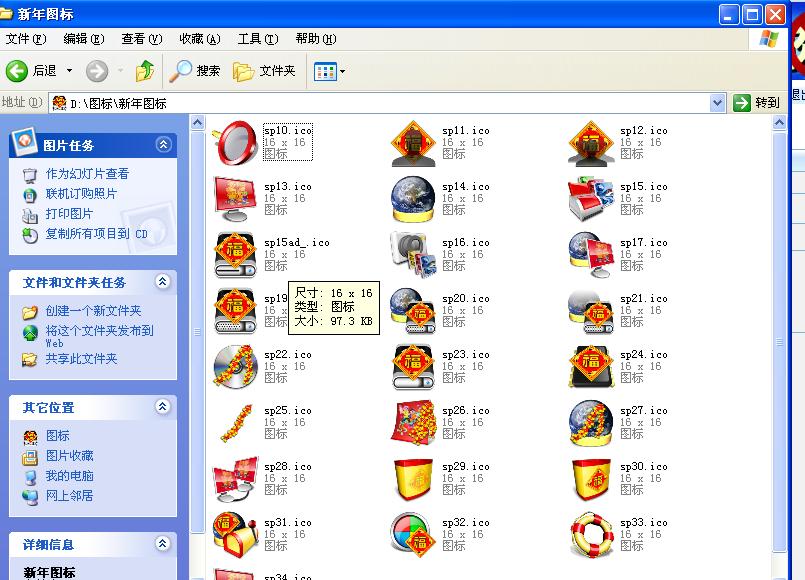Click the sp22.ico file name
The image size is (805, 580).
point(288,355)
